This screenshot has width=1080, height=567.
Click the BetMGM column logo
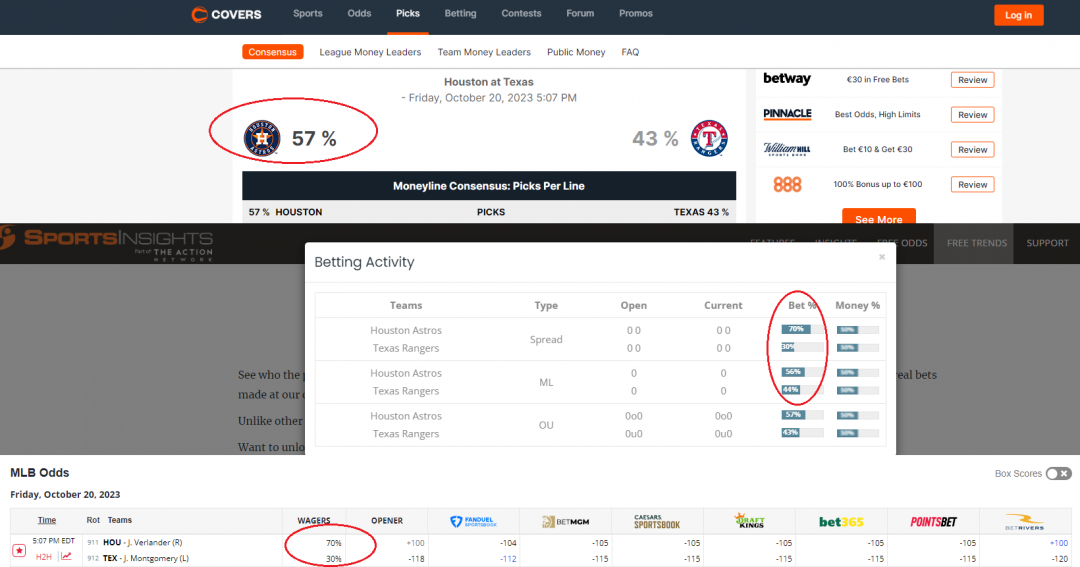[x=565, y=522]
